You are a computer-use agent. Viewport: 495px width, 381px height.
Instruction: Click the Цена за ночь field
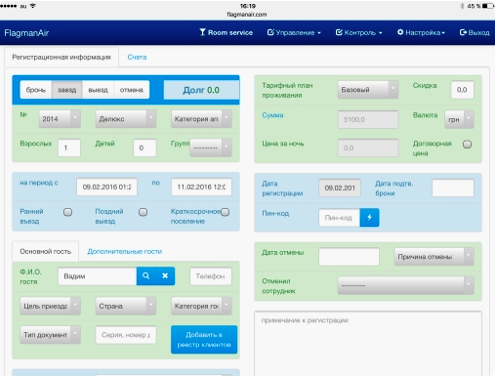point(368,148)
